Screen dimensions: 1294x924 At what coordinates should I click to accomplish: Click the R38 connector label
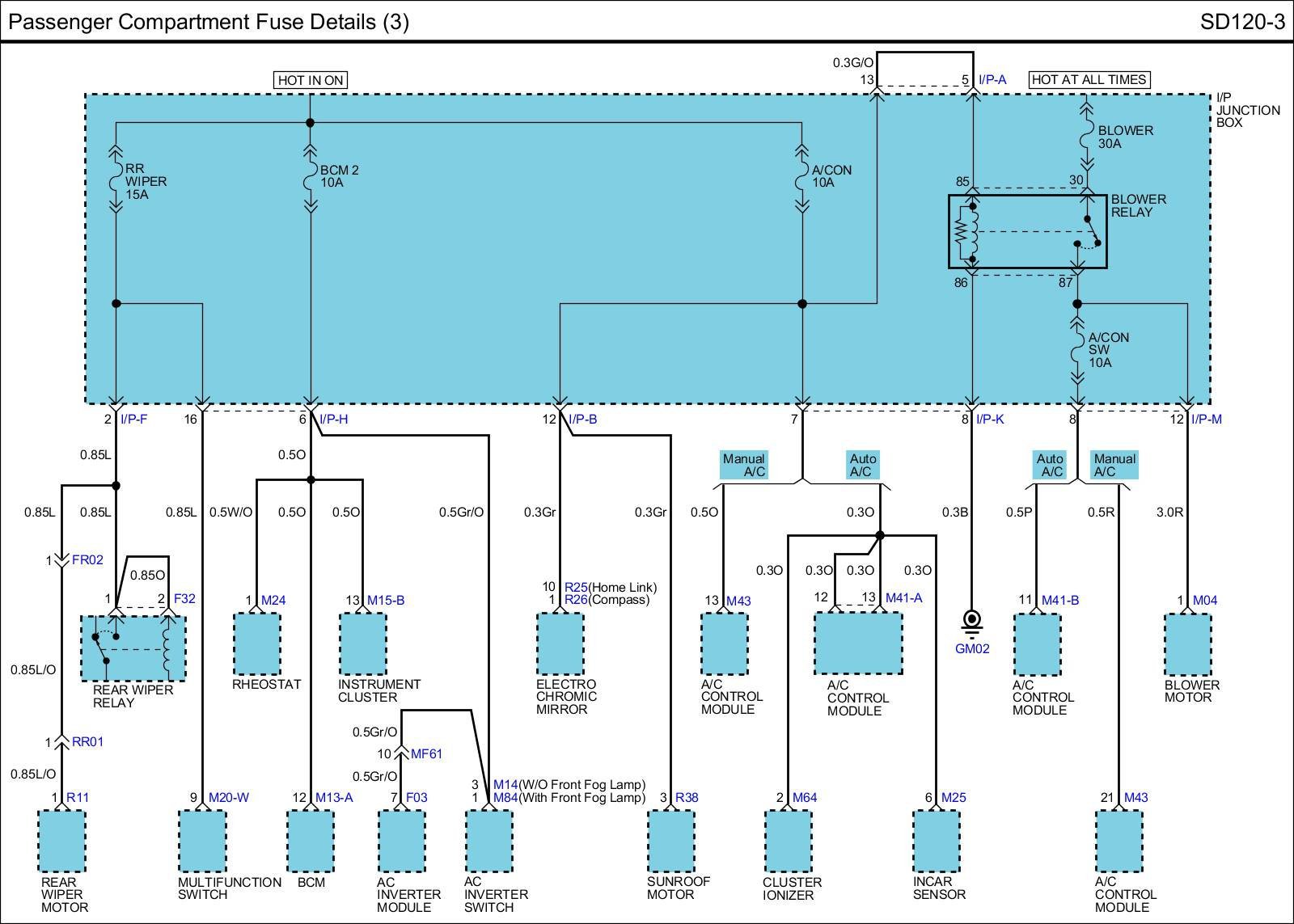coord(686,797)
